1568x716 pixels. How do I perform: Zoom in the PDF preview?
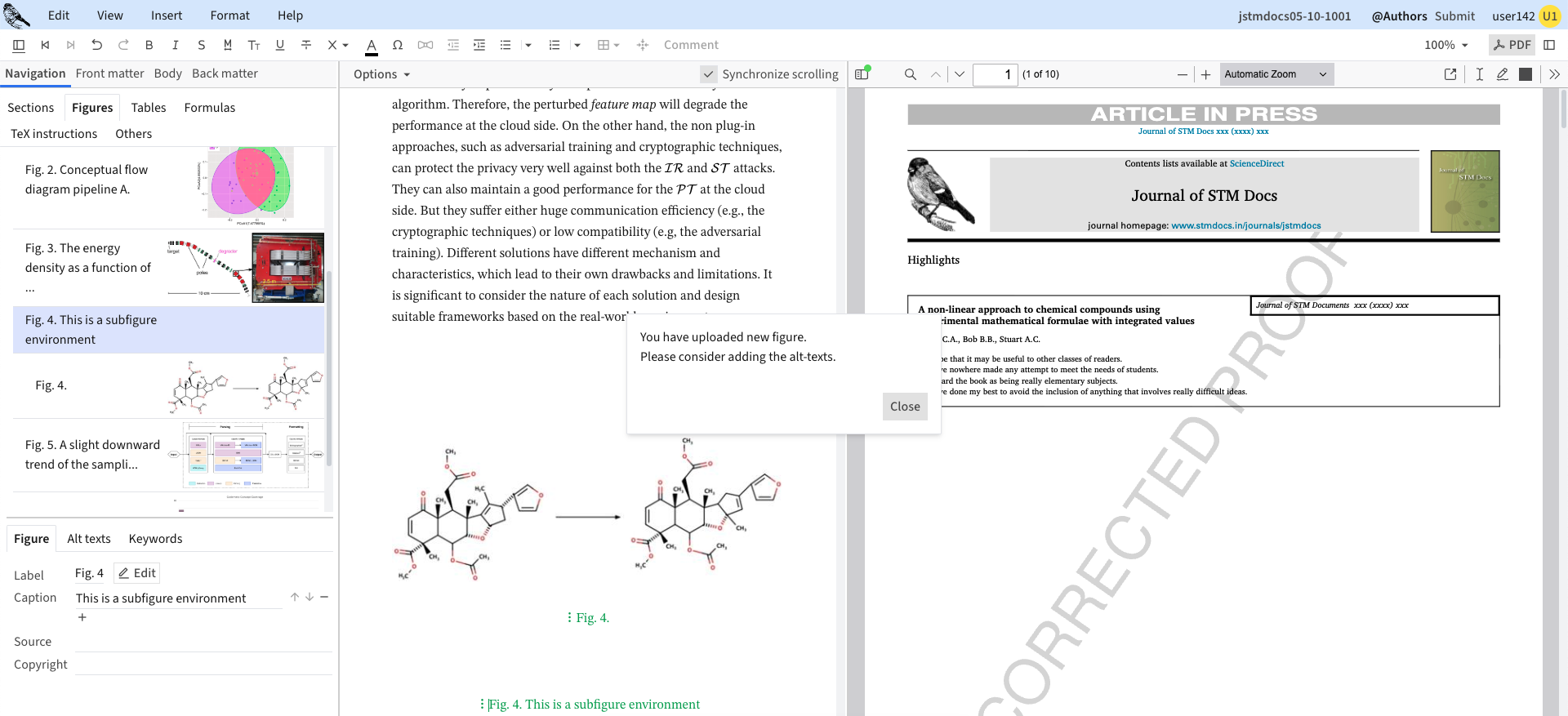click(1205, 74)
